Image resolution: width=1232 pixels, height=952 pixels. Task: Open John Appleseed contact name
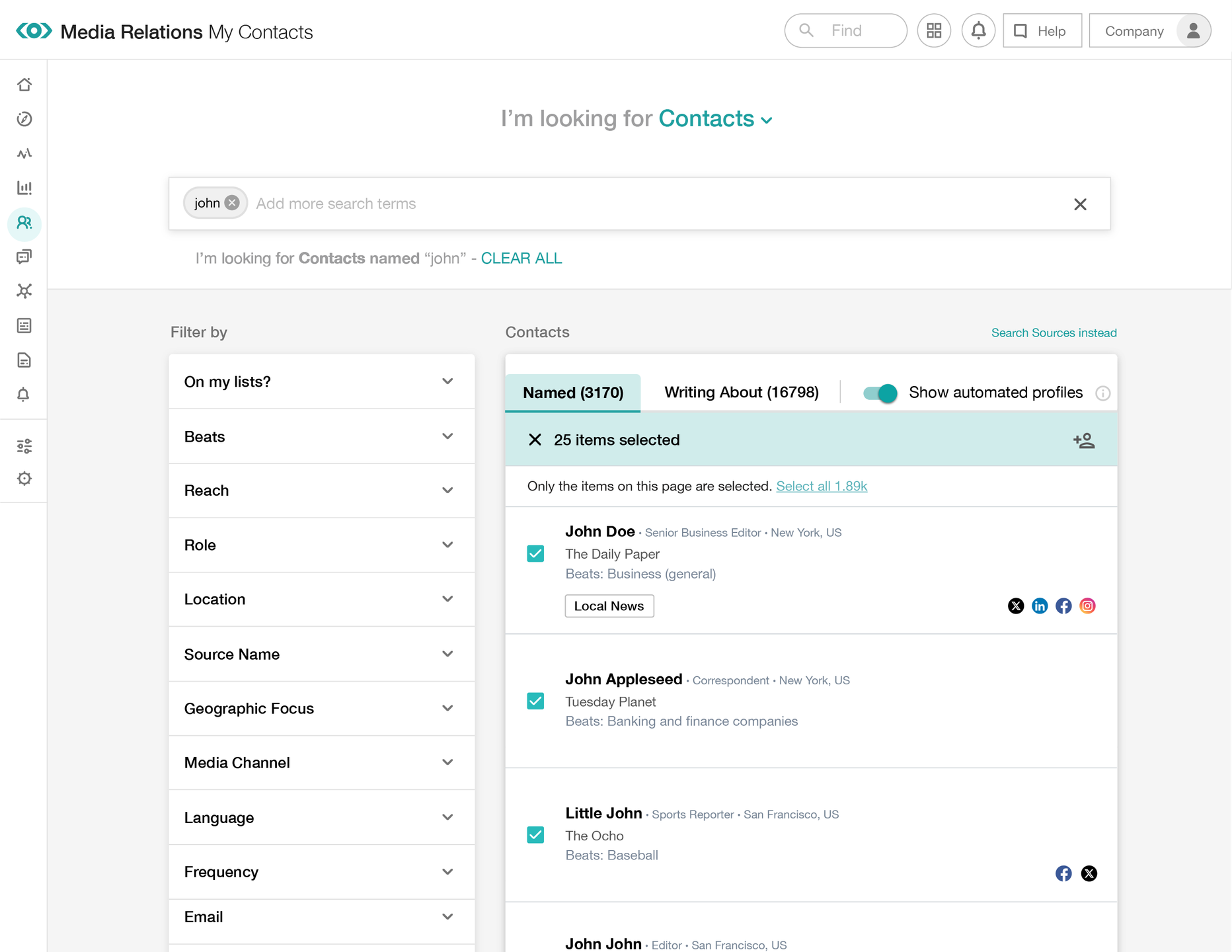point(623,679)
